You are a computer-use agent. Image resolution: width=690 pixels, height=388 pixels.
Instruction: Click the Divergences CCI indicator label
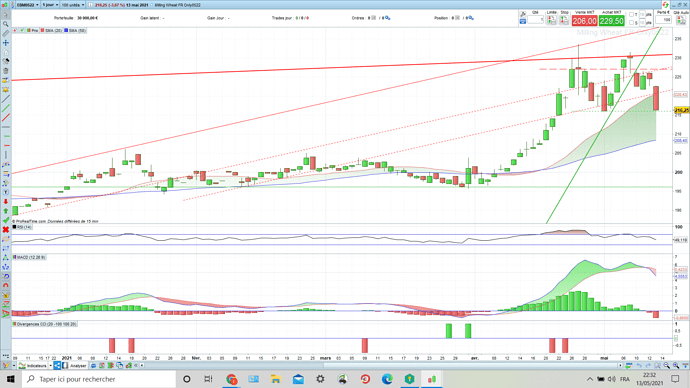(x=45, y=324)
